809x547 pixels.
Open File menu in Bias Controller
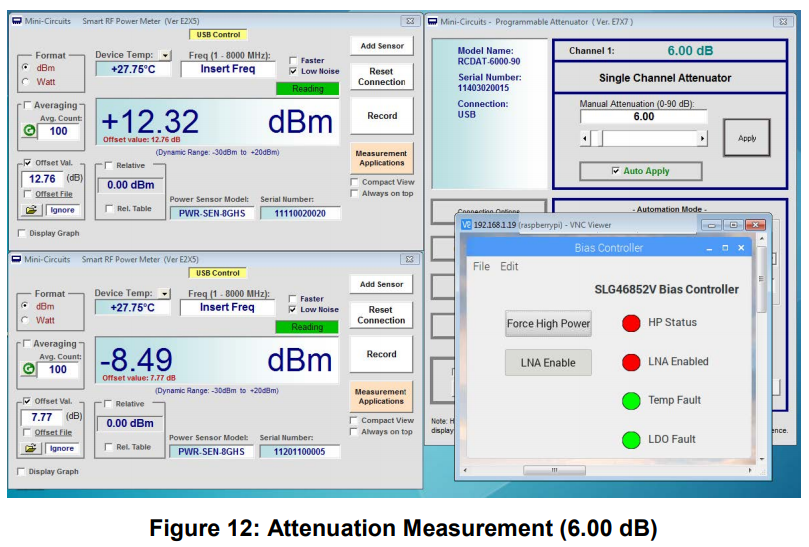point(481,267)
